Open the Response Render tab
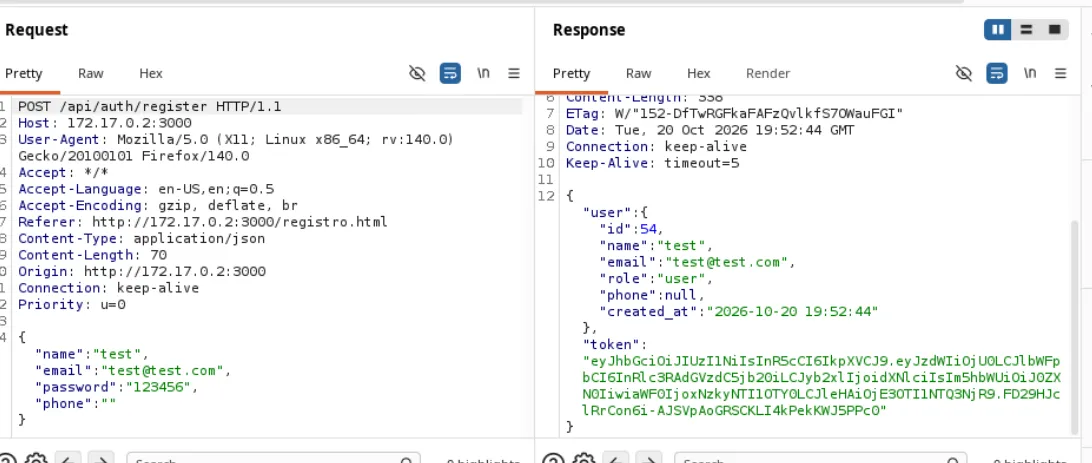The height and width of the screenshot is (463, 1092). pyautogui.click(x=768, y=73)
